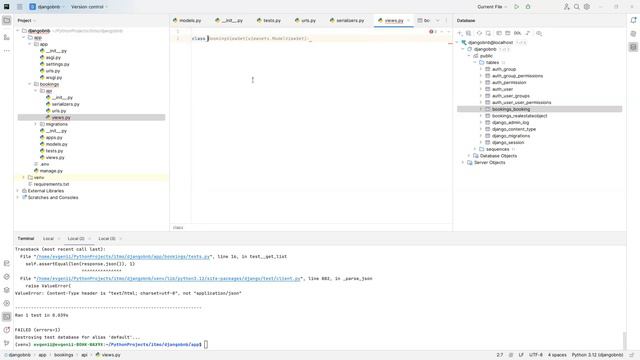Expand the migrations folder
Viewport: 640px width, 360px height.
36,124
